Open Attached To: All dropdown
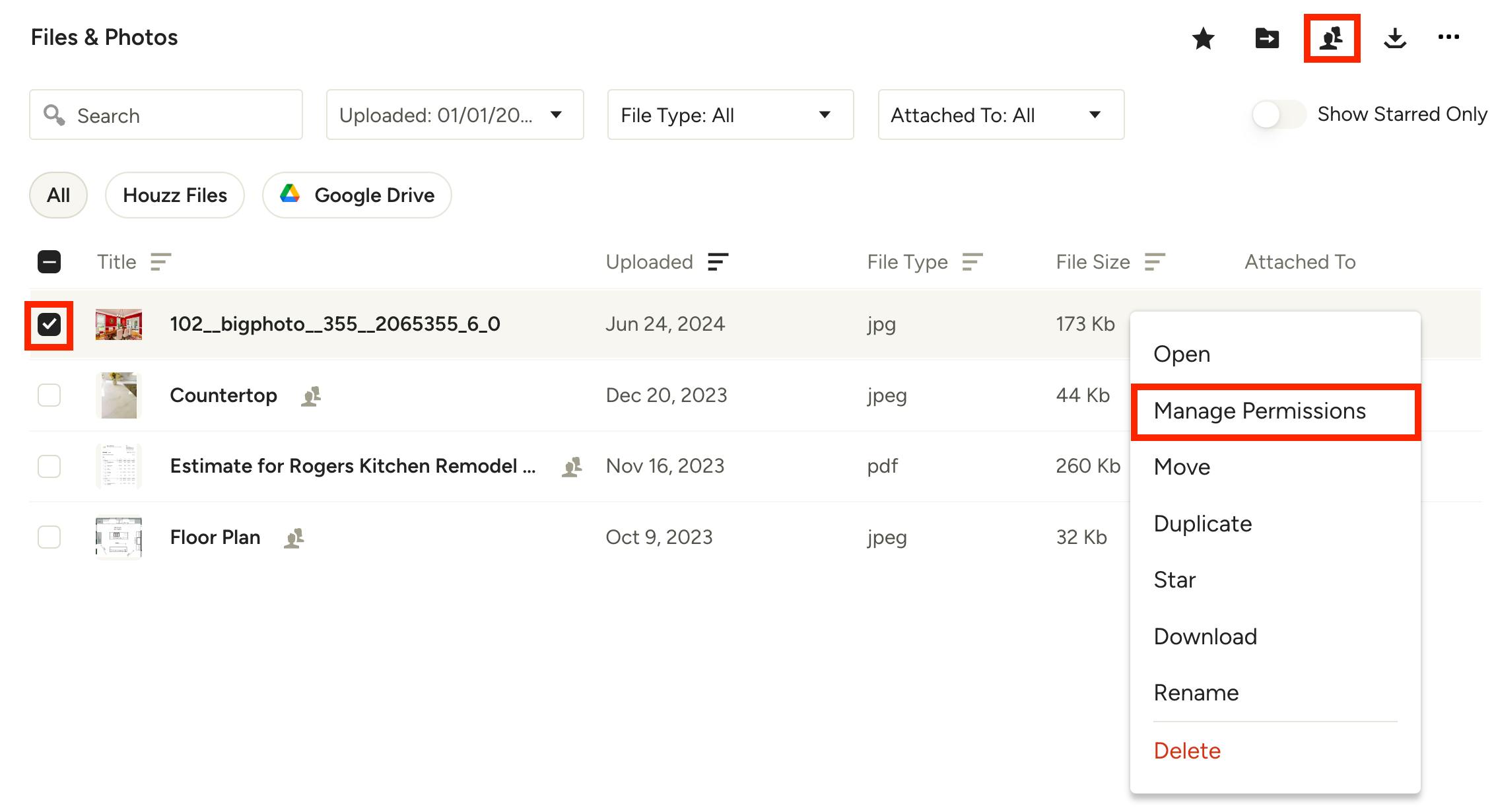Screen dimensions: 1496x812 tap(1000, 115)
